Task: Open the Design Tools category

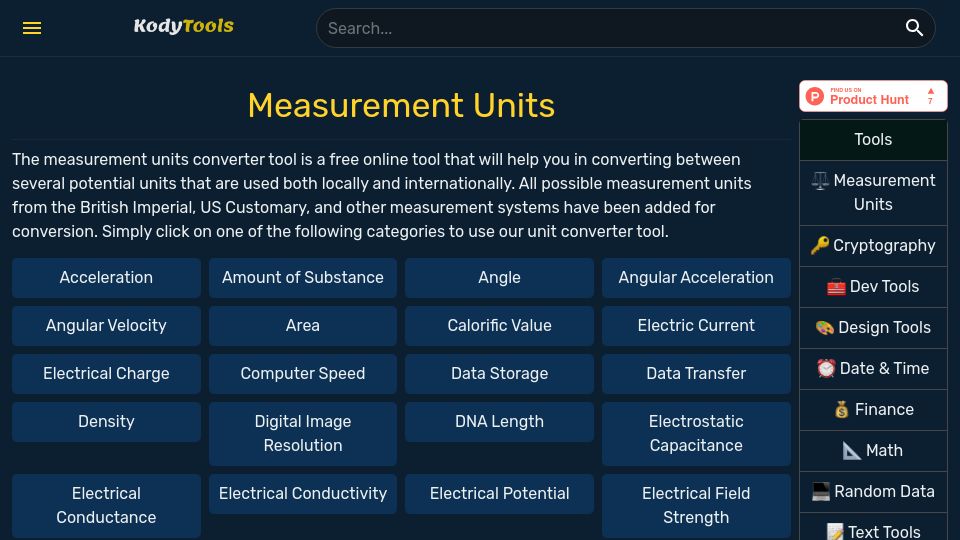Action: point(873,328)
